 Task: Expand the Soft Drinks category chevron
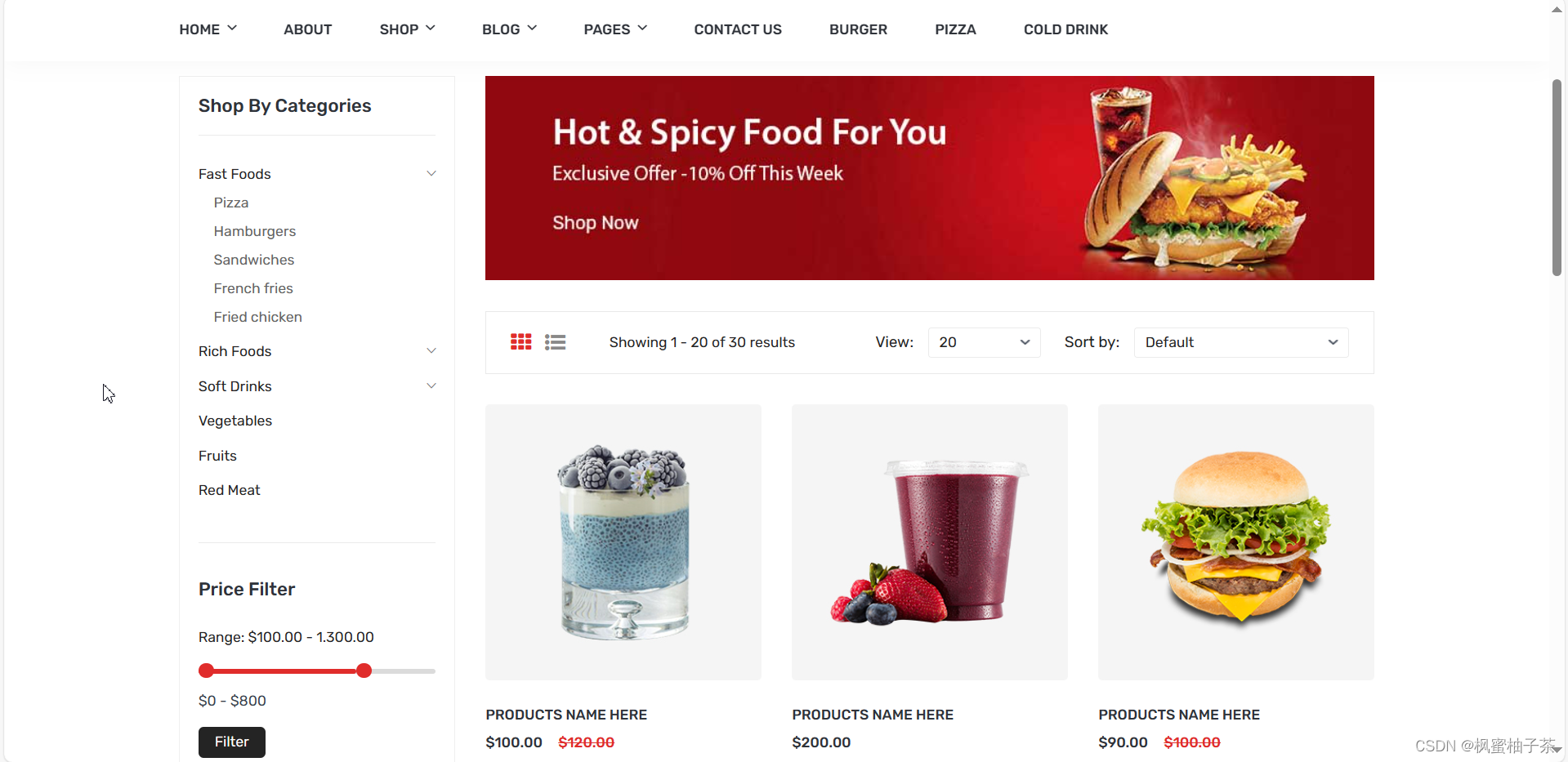click(x=431, y=385)
